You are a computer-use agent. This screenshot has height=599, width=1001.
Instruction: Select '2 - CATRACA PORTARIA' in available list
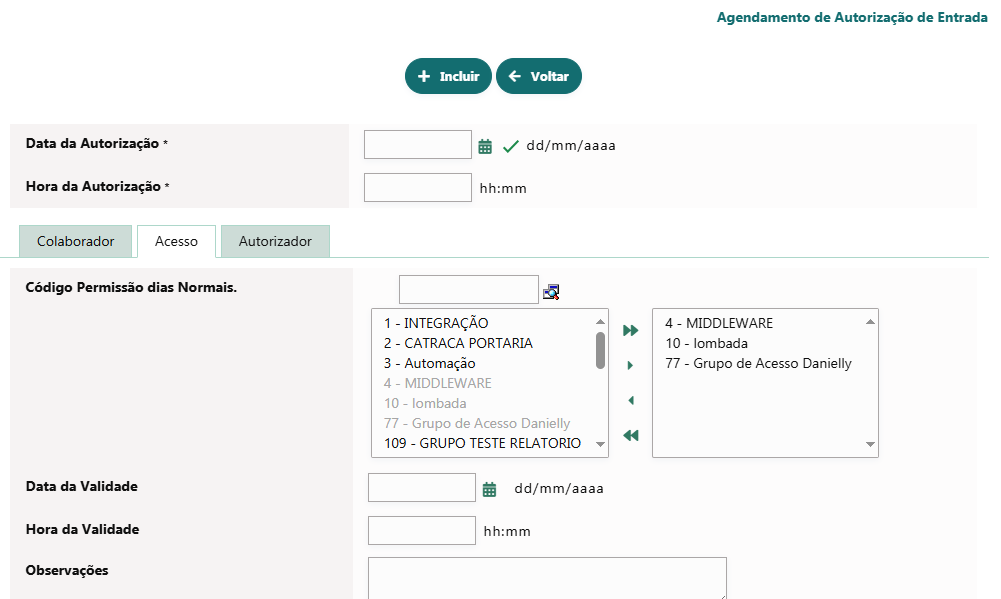click(x=458, y=343)
